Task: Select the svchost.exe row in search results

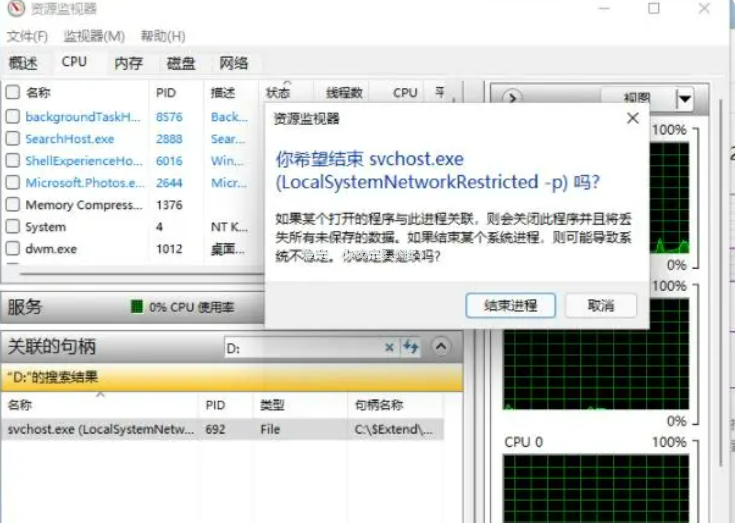Action: [x=100, y=429]
